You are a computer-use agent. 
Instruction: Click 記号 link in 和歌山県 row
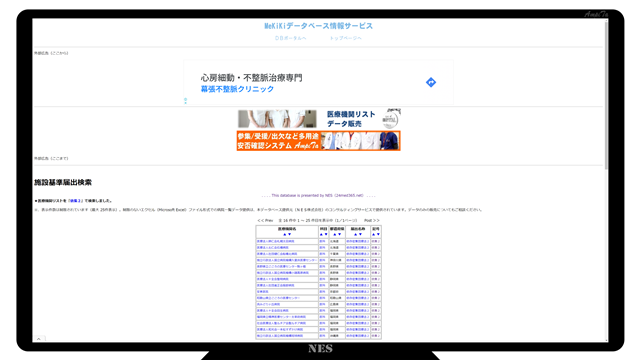point(376,298)
